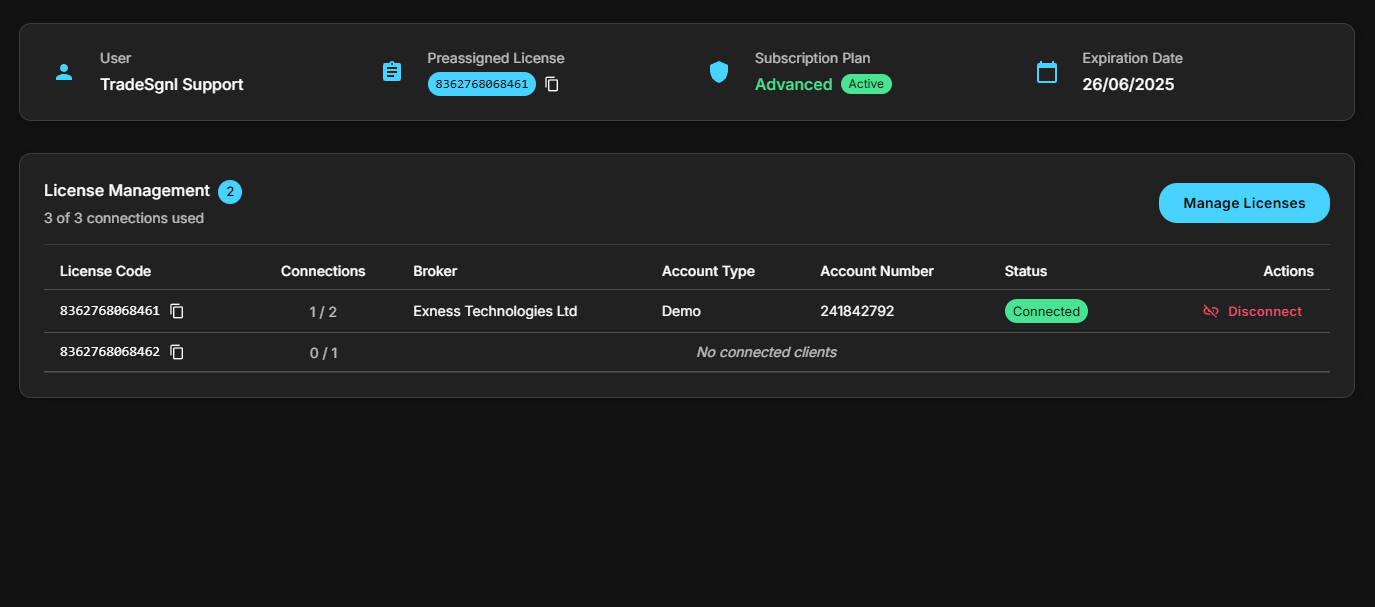Click the clipboard icon beside Preassigned License
Image resolution: width=1375 pixels, height=607 pixels.
[x=391, y=71]
